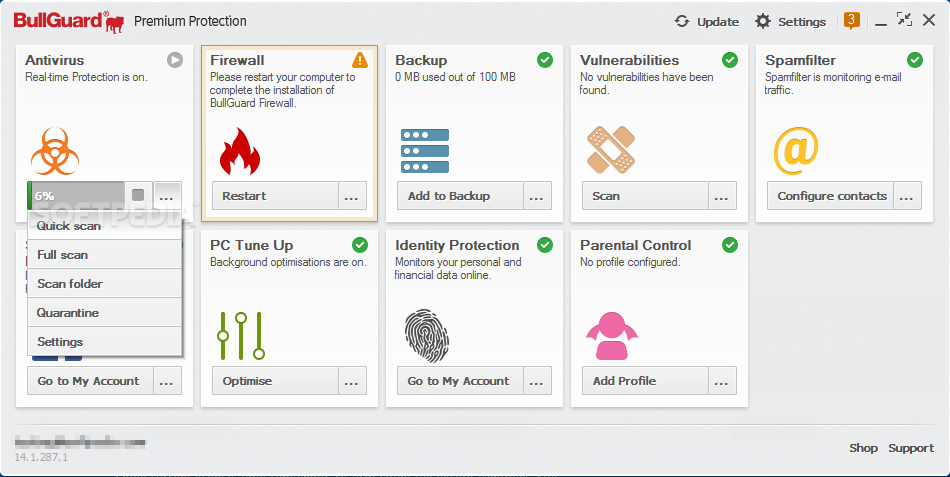This screenshot has width=950, height=477.
Task: Open the Backup more options button
Action: 537,195
